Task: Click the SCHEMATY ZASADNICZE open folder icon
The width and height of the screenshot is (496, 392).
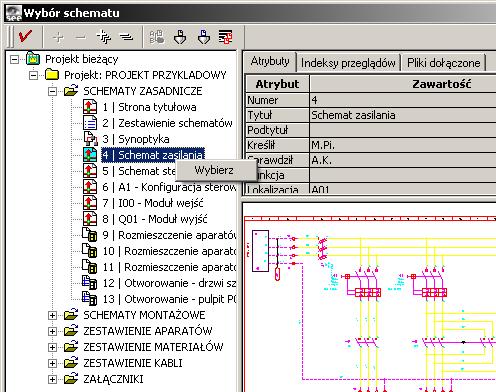Action: point(71,90)
